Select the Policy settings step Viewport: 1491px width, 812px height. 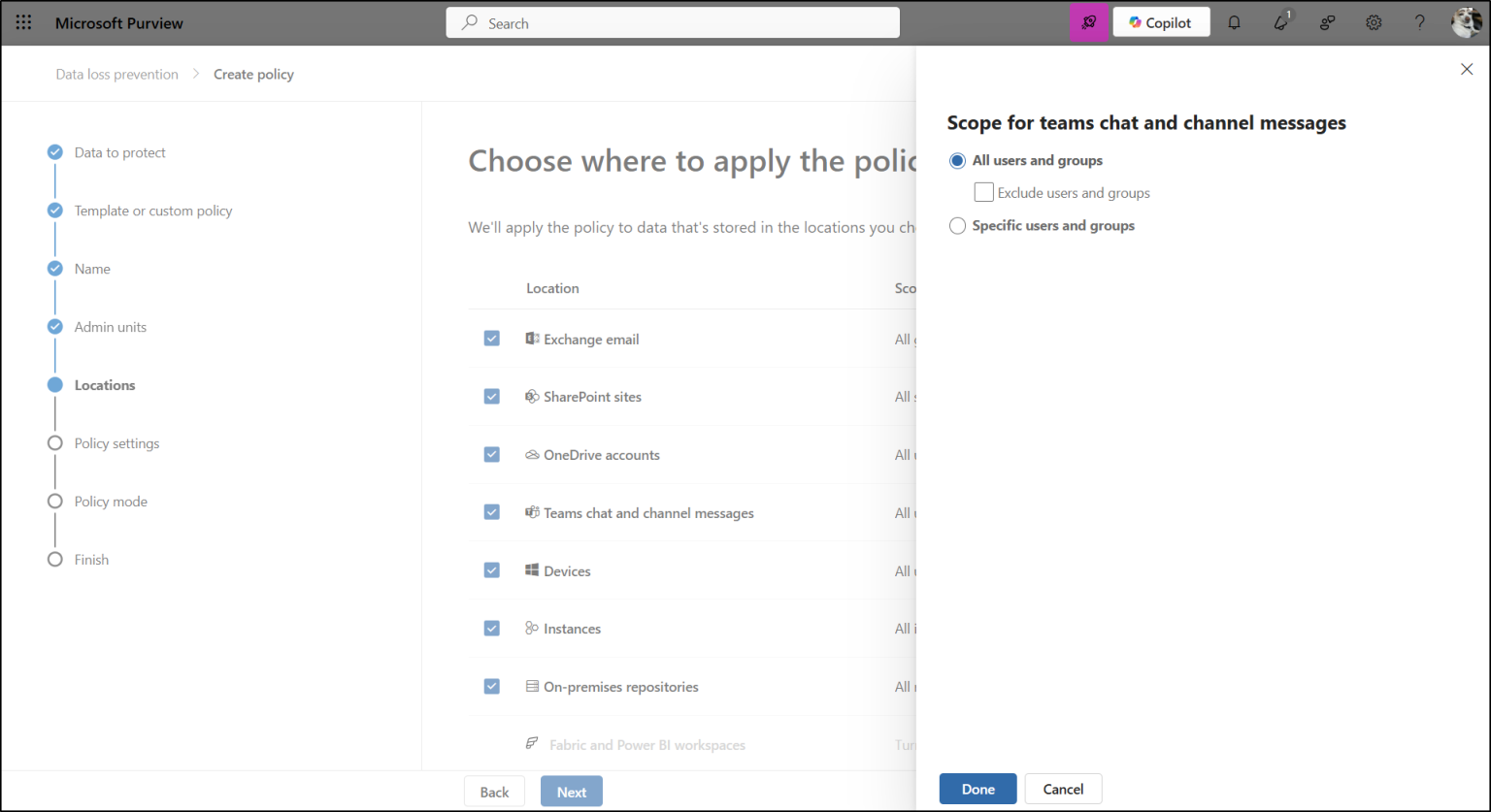click(116, 442)
